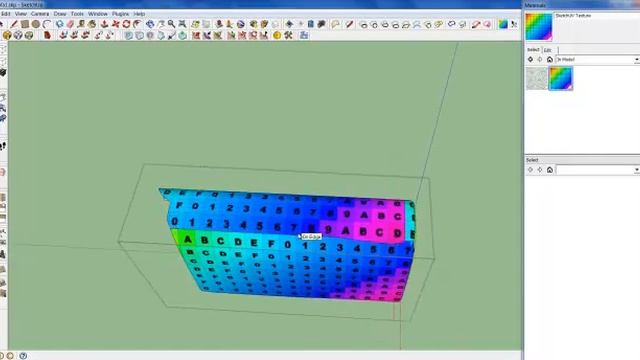Select the Offset tool

point(137,24)
